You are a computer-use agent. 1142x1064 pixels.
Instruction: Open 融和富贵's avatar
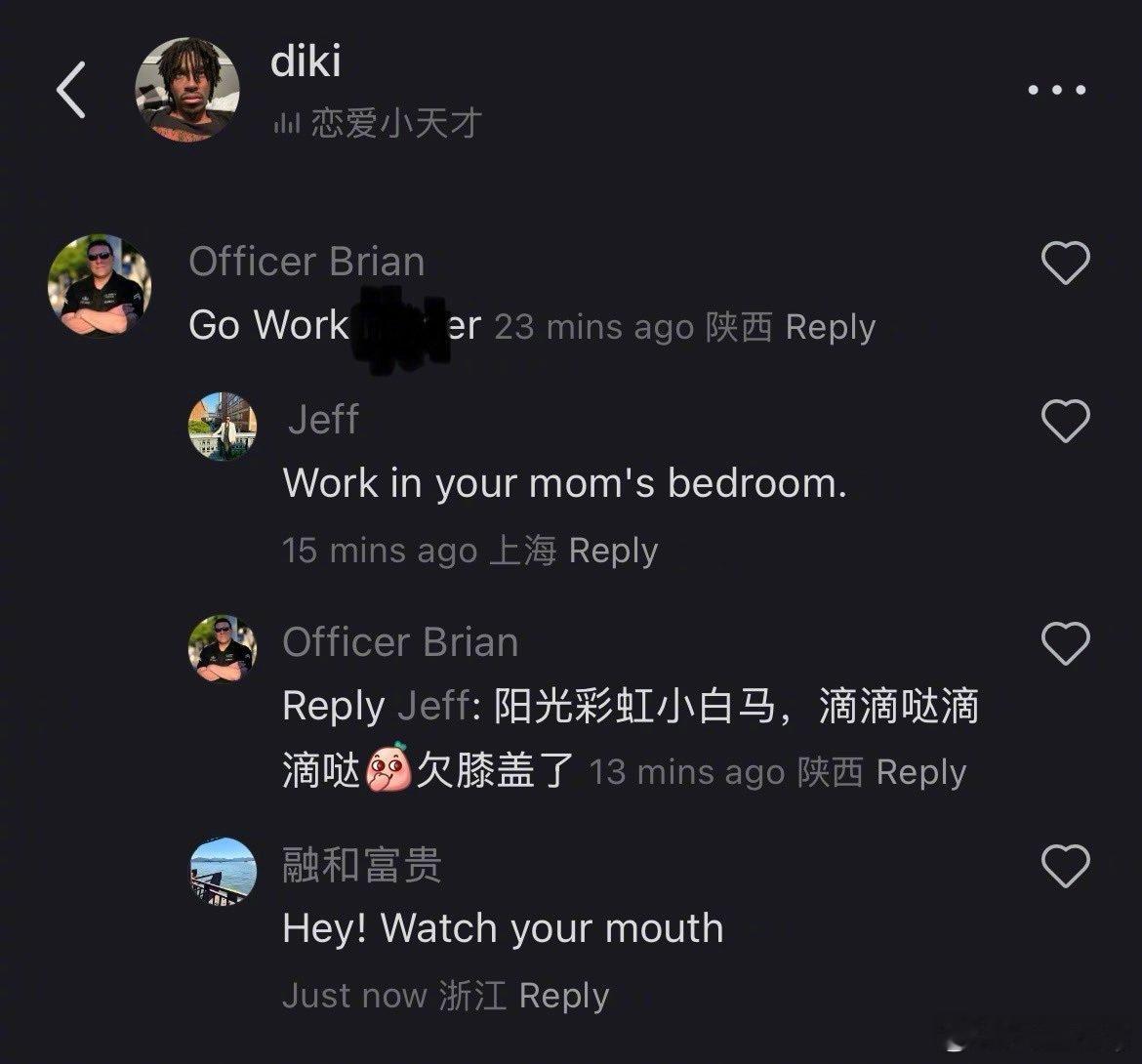(223, 872)
